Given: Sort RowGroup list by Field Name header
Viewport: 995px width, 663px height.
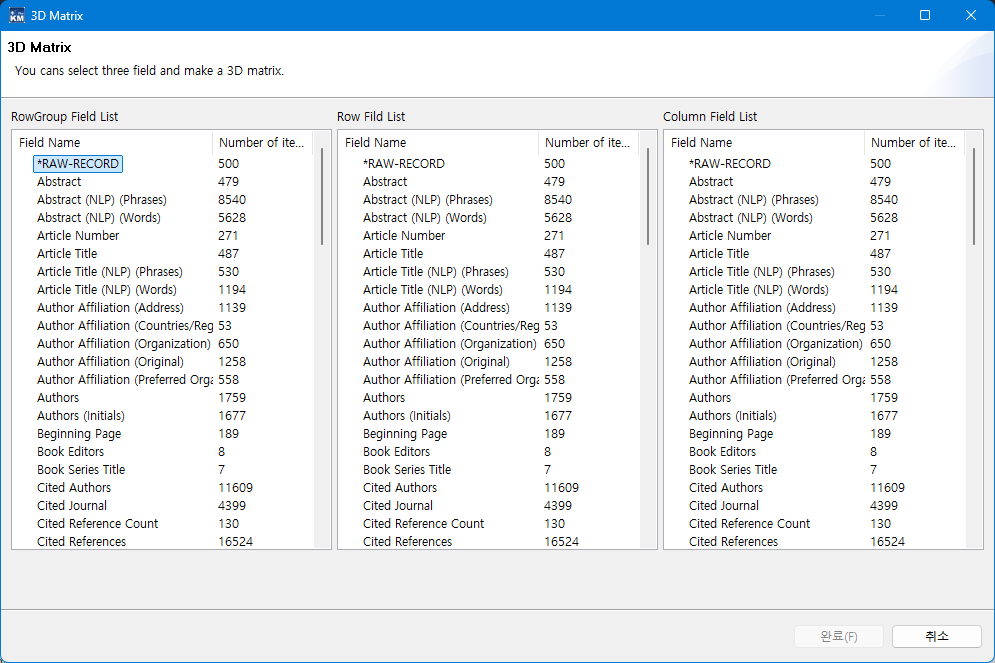Looking at the screenshot, I should 112,143.
